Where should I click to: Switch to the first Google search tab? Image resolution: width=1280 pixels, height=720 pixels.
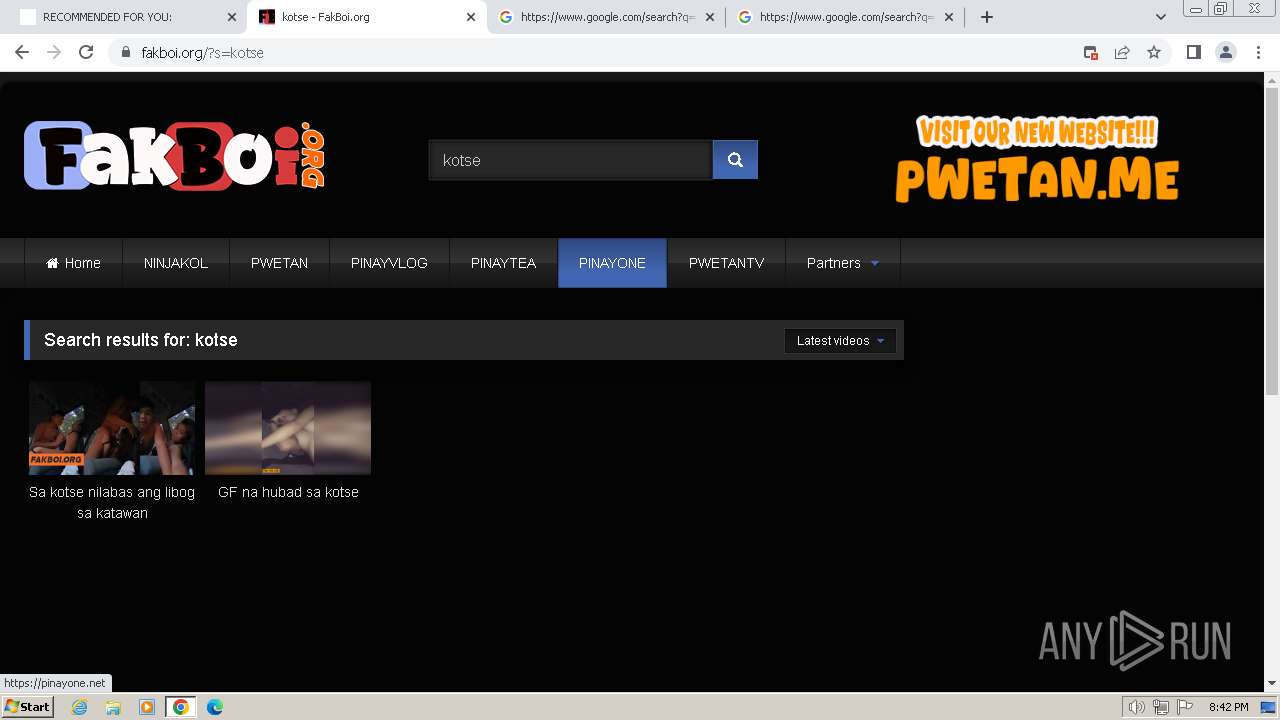pos(607,17)
